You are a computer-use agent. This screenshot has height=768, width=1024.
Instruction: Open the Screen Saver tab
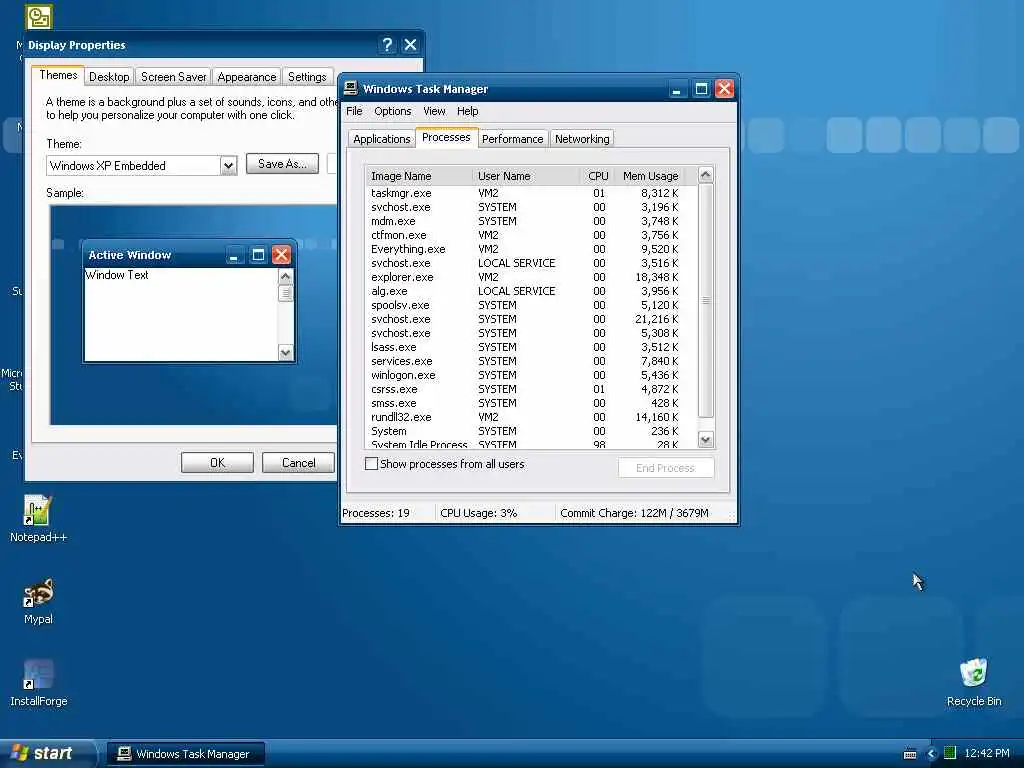[173, 77]
